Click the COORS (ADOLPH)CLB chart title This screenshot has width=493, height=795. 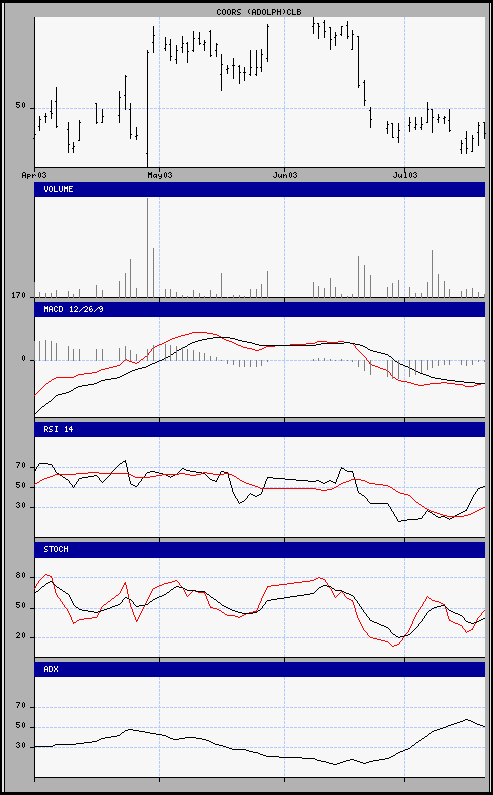coord(259,11)
